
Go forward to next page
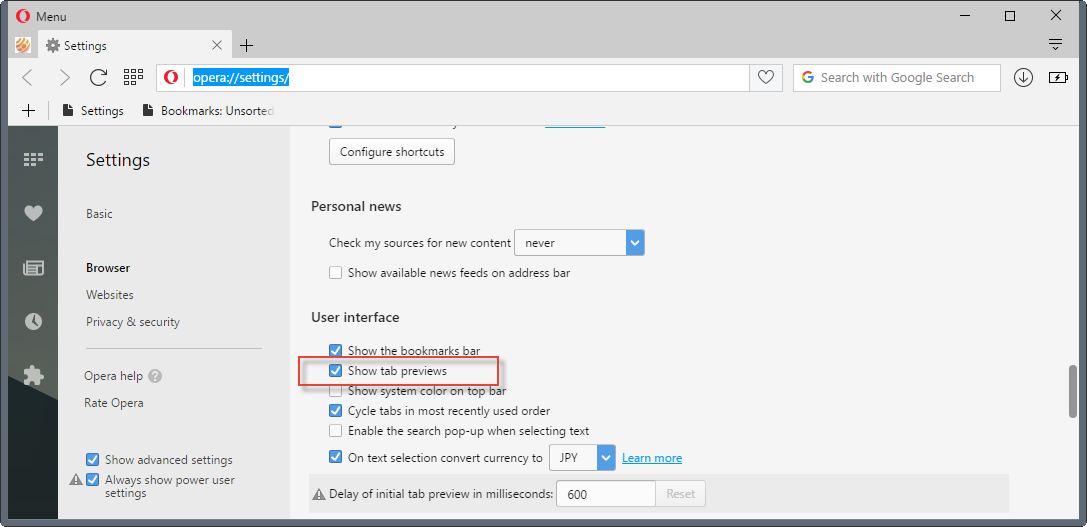point(64,78)
